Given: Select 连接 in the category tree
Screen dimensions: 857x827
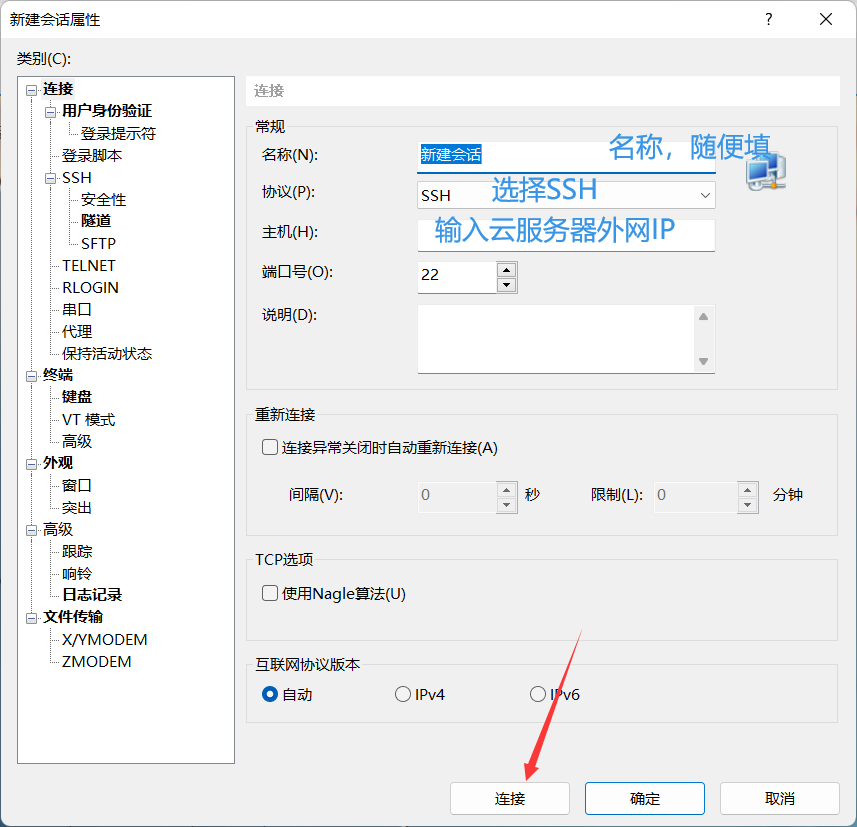Looking at the screenshot, I should click(58, 89).
